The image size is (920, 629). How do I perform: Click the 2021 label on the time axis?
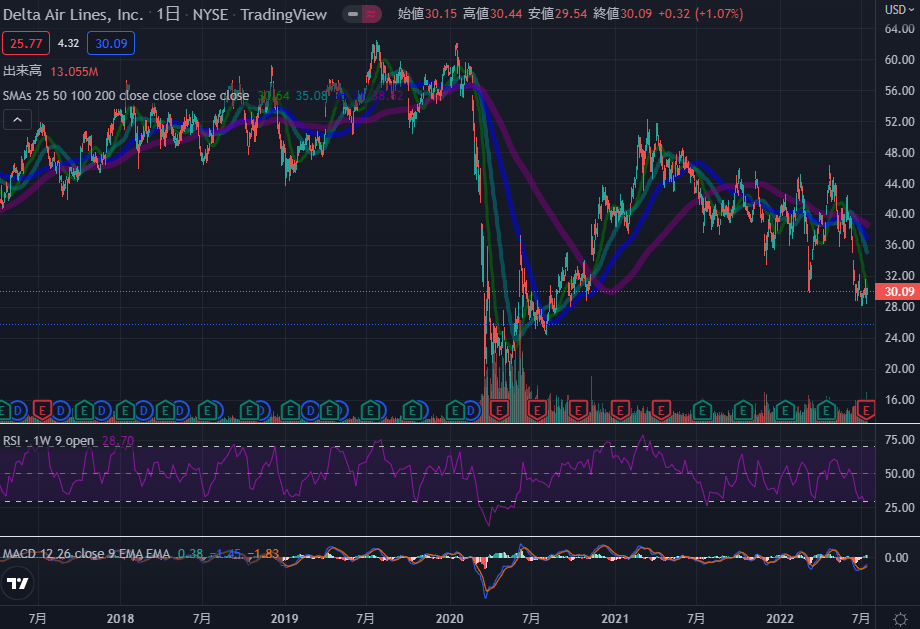pyautogui.click(x=615, y=618)
